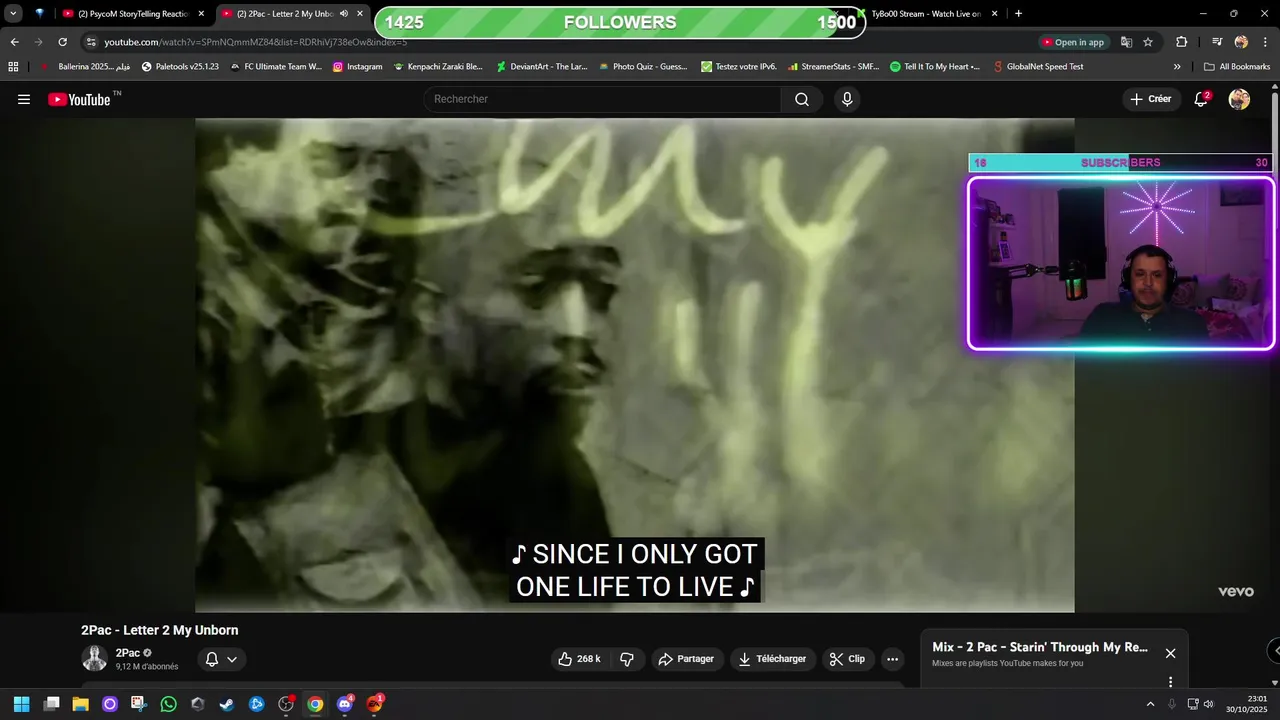Viewport: 1280px width, 720px height.
Task: Reload the page with the refresh icon
Action: [62, 42]
